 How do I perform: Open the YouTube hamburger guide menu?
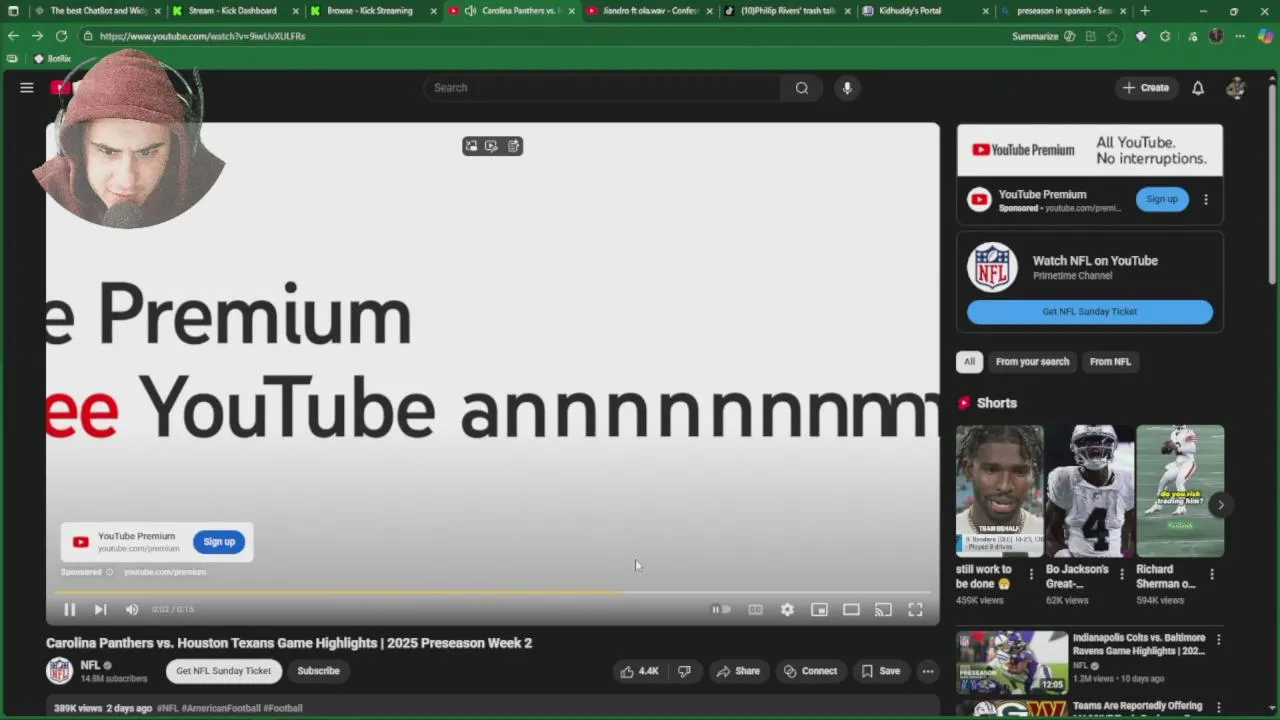point(27,88)
